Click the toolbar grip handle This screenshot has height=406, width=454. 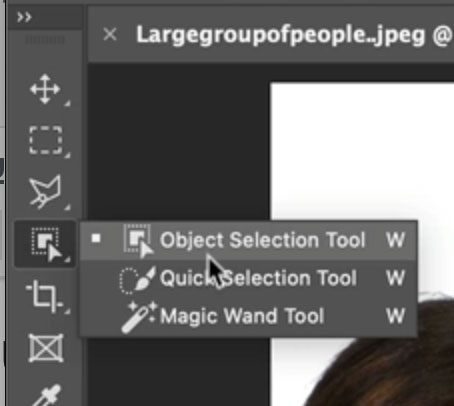[45, 40]
